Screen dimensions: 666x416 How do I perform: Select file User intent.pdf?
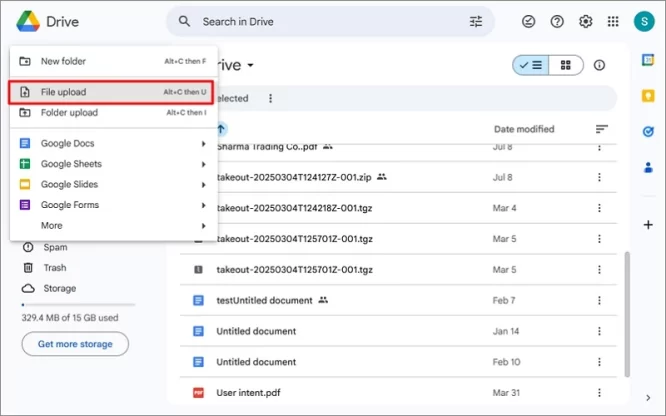[x=398, y=393]
